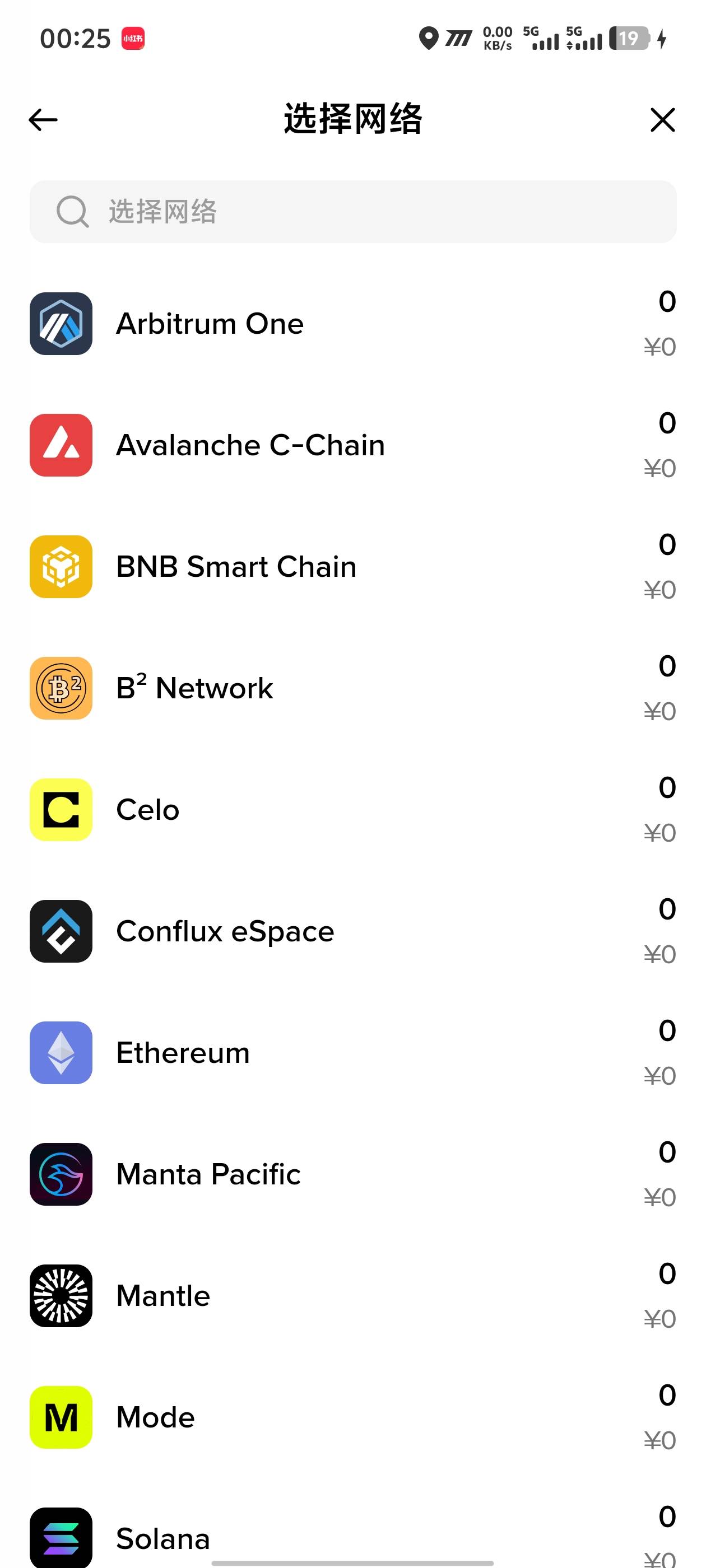Image resolution: width=706 pixels, height=1568 pixels.
Task: Tap the BNB Smart Chain zero balance
Action: [x=667, y=545]
